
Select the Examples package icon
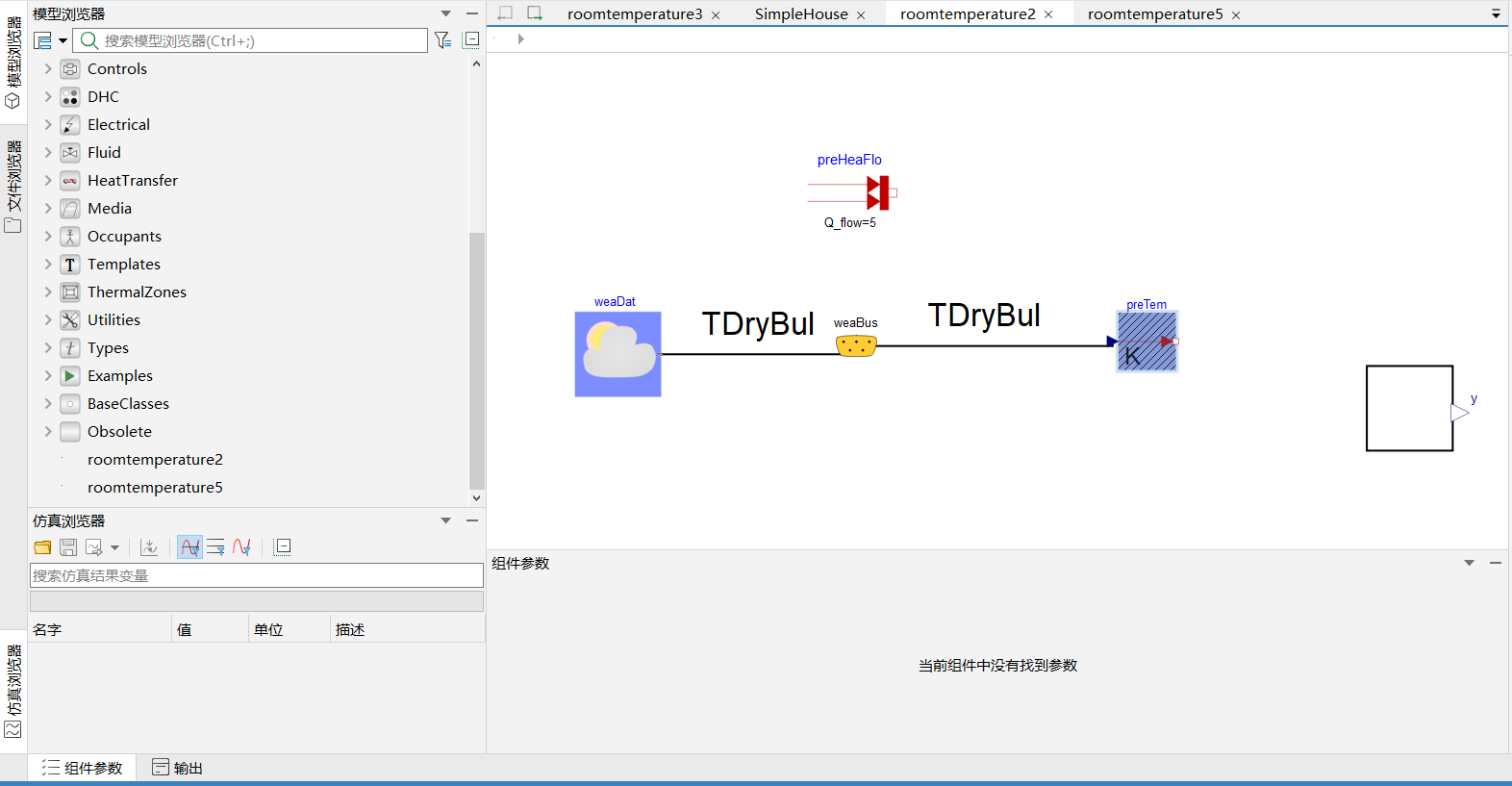pyautogui.click(x=70, y=376)
